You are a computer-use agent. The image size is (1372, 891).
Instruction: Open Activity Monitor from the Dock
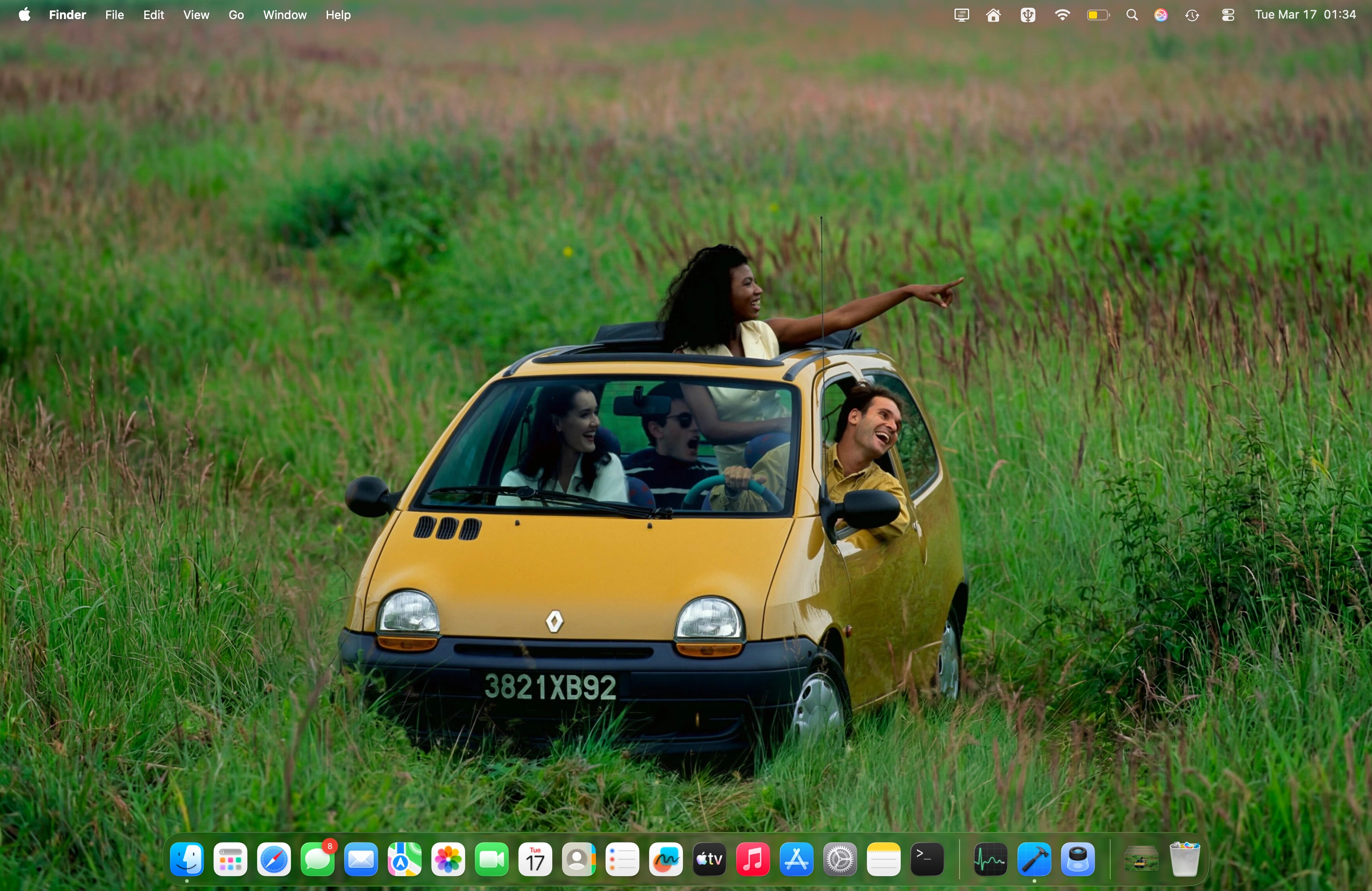pyautogui.click(x=990, y=861)
